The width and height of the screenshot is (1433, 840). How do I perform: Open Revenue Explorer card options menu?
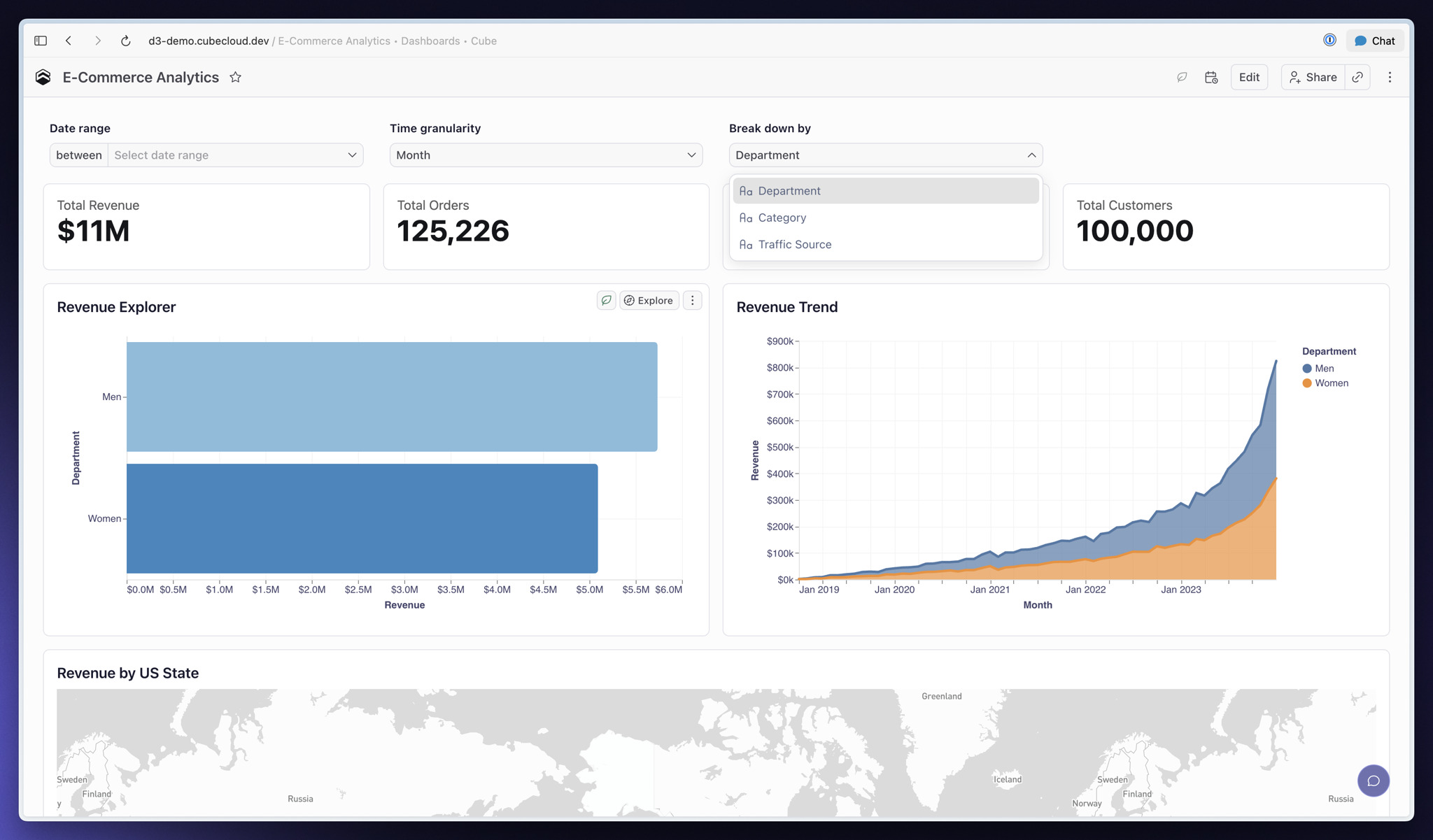[692, 300]
